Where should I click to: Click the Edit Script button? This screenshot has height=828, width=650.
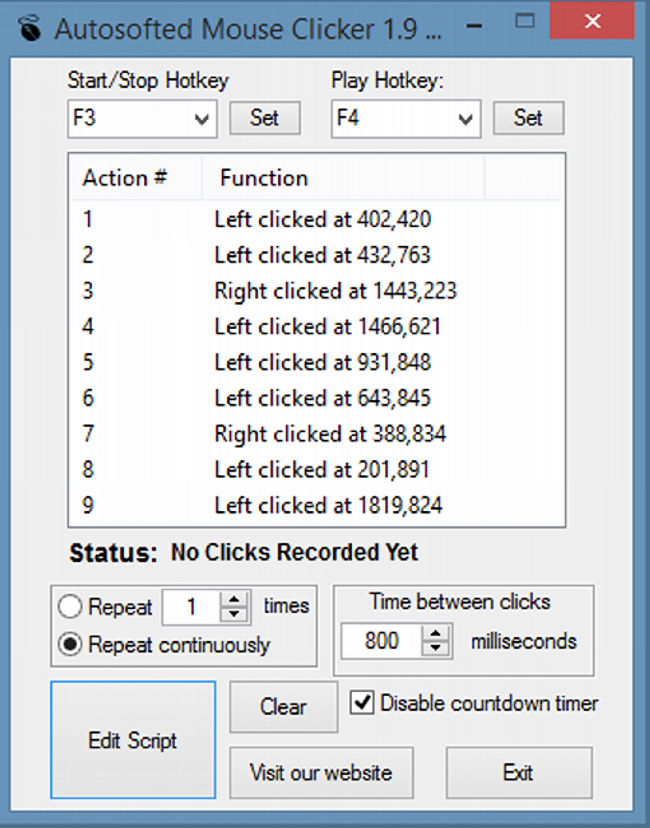tap(133, 740)
